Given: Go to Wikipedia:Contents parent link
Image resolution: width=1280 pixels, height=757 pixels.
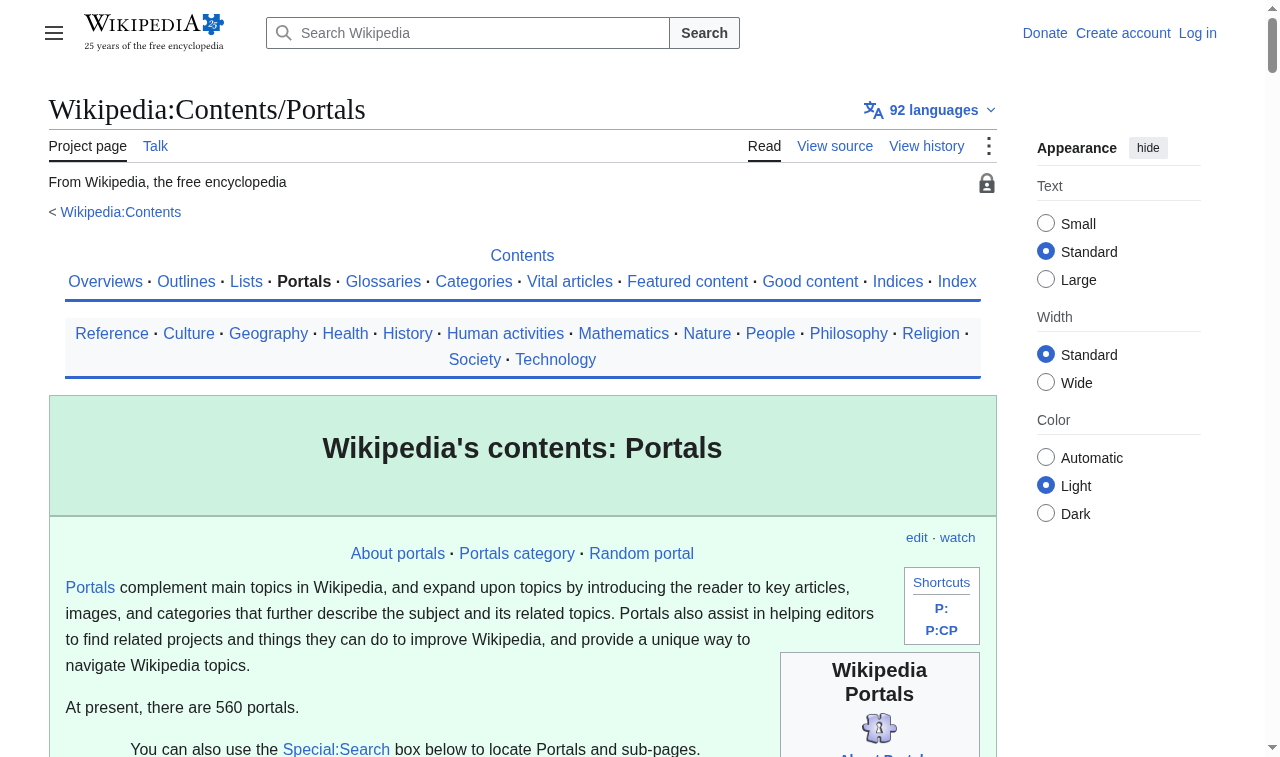Looking at the screenshot, I should coord(121,212).
